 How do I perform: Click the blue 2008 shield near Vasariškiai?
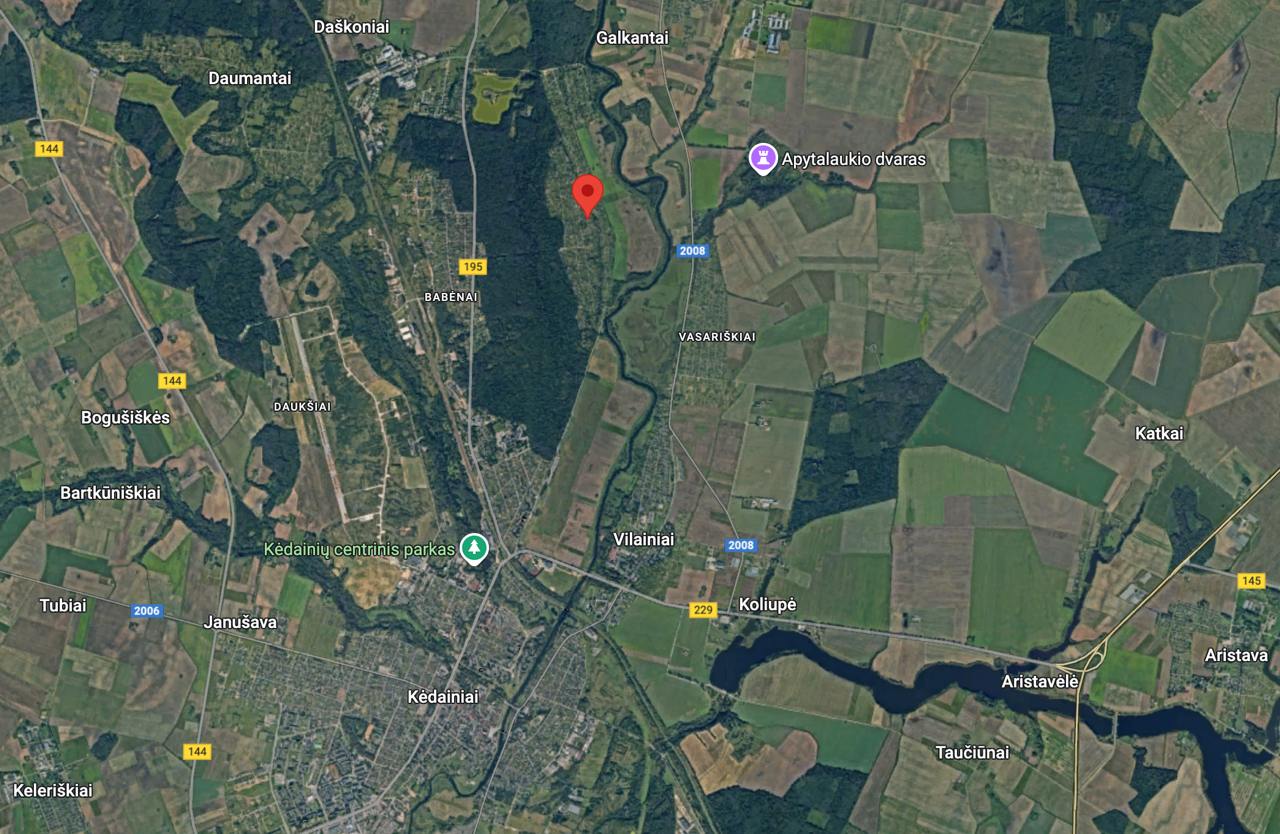point(692,251)
